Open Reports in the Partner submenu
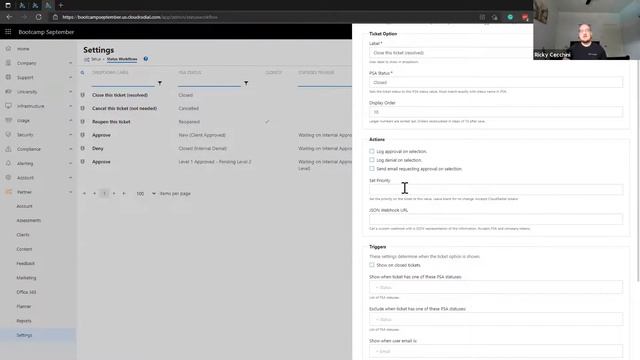Image resolution: width=640 pixels, height=360 pixels. 24,321
